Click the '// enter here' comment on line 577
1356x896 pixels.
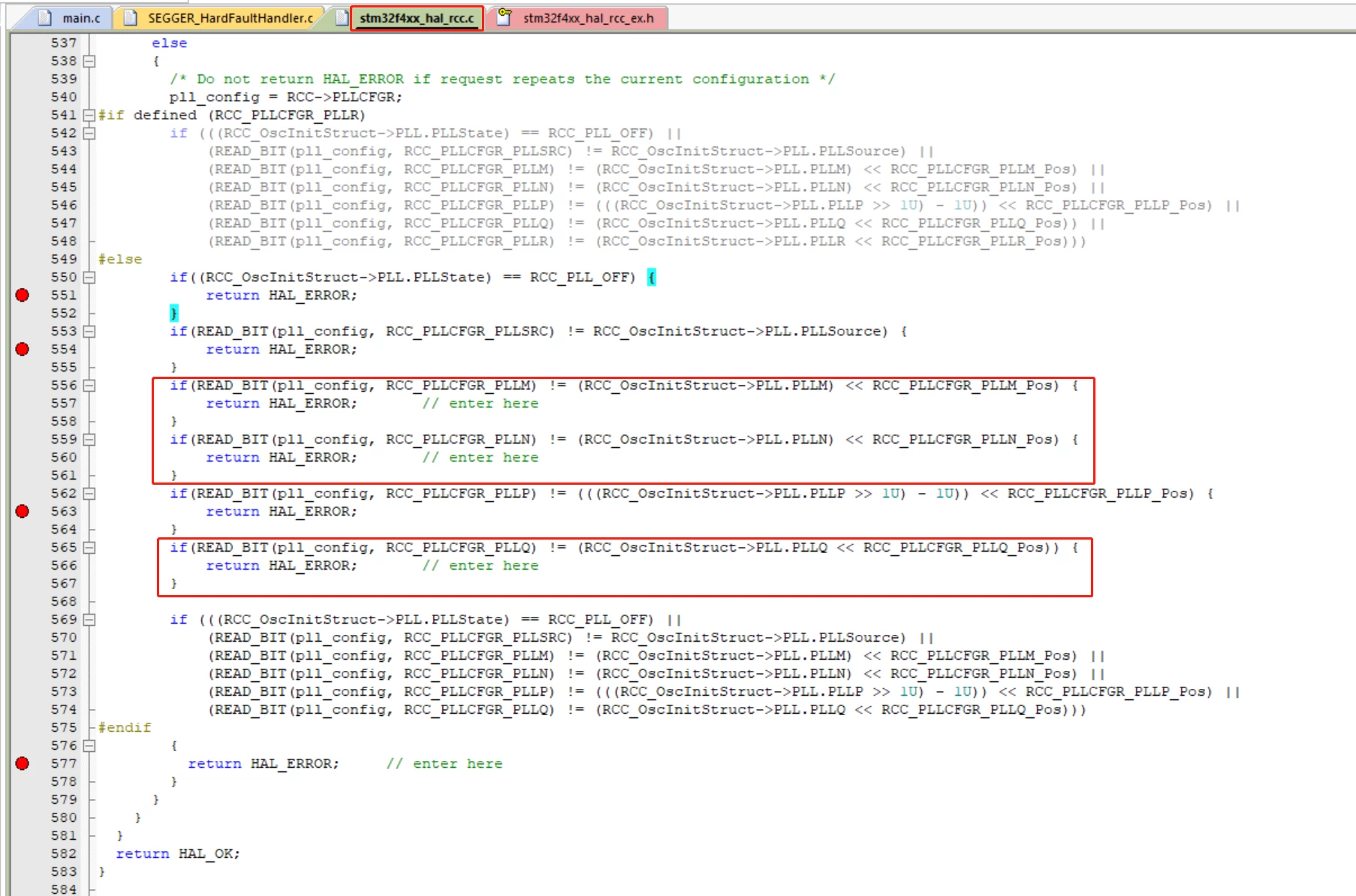pyautogui.click(x=444, y=763)
